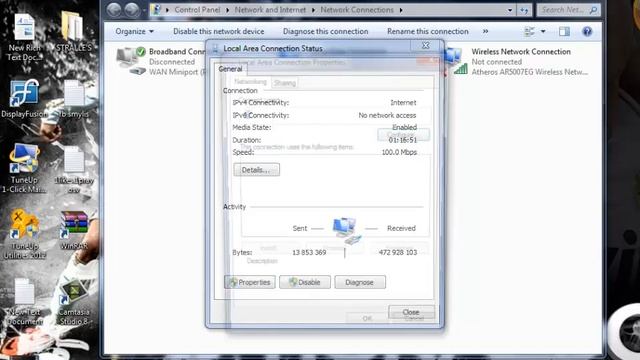
Task: Show more toolbar commands chevron
Action: [x=485, y=31]
